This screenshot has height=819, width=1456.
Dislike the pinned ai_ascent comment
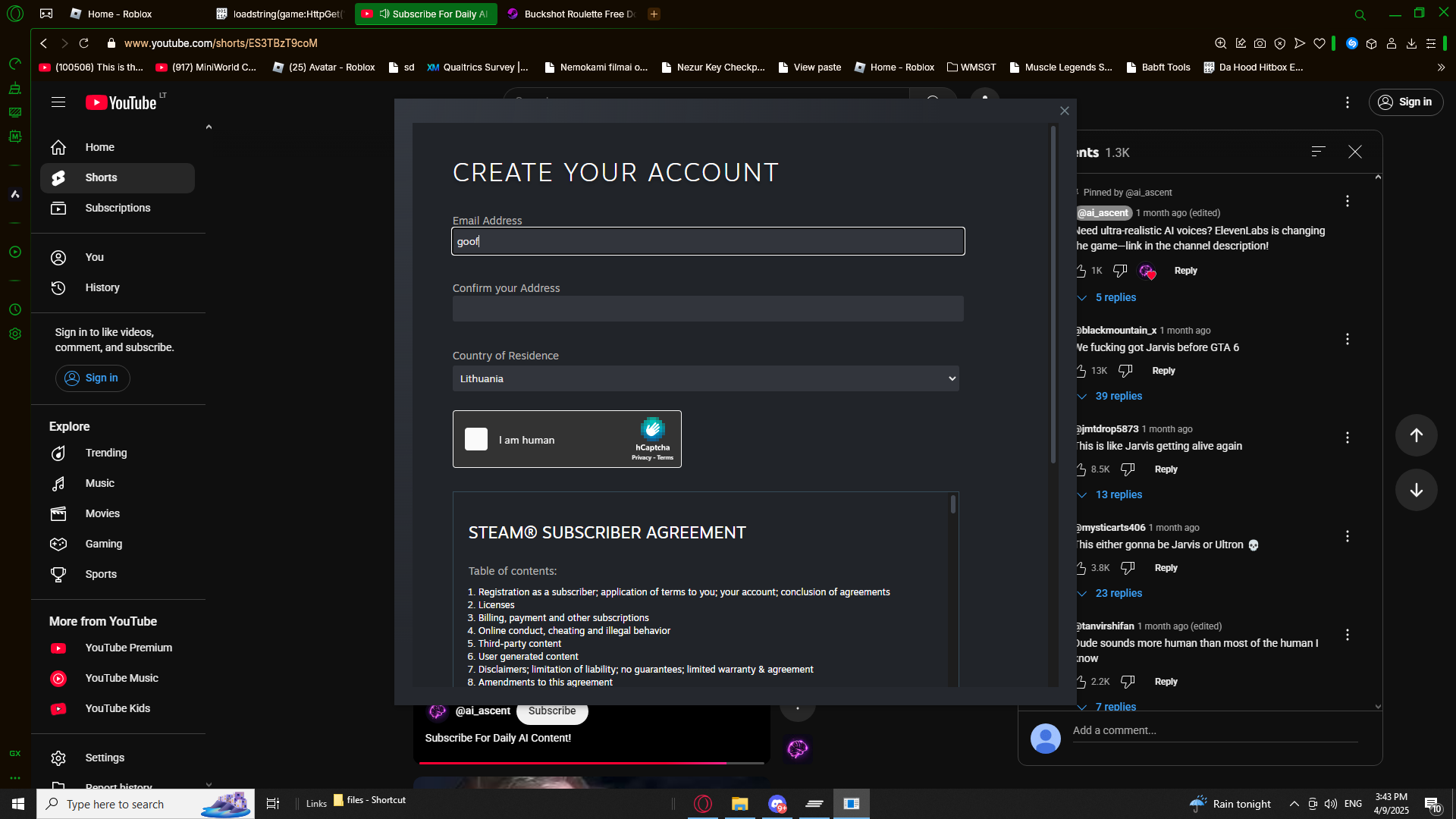tap(1120, 271)
